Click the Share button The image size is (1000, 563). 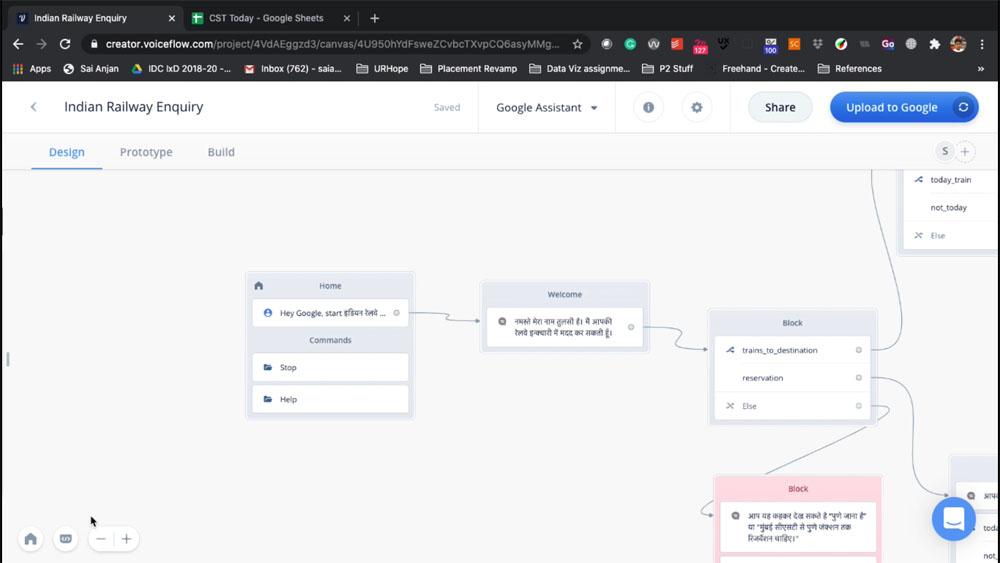click(780, 108)
